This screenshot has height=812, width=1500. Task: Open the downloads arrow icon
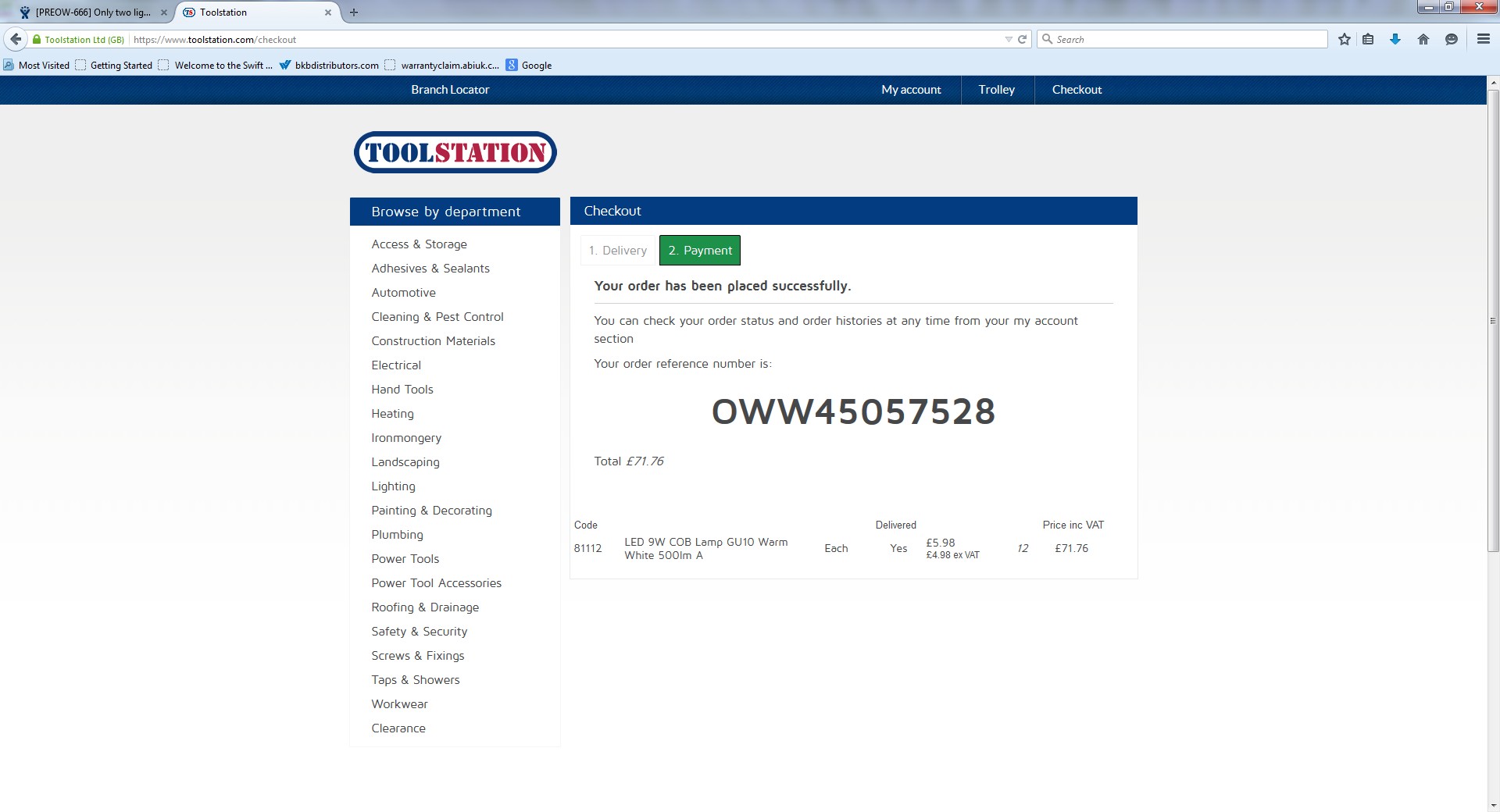coord(1395,39)
